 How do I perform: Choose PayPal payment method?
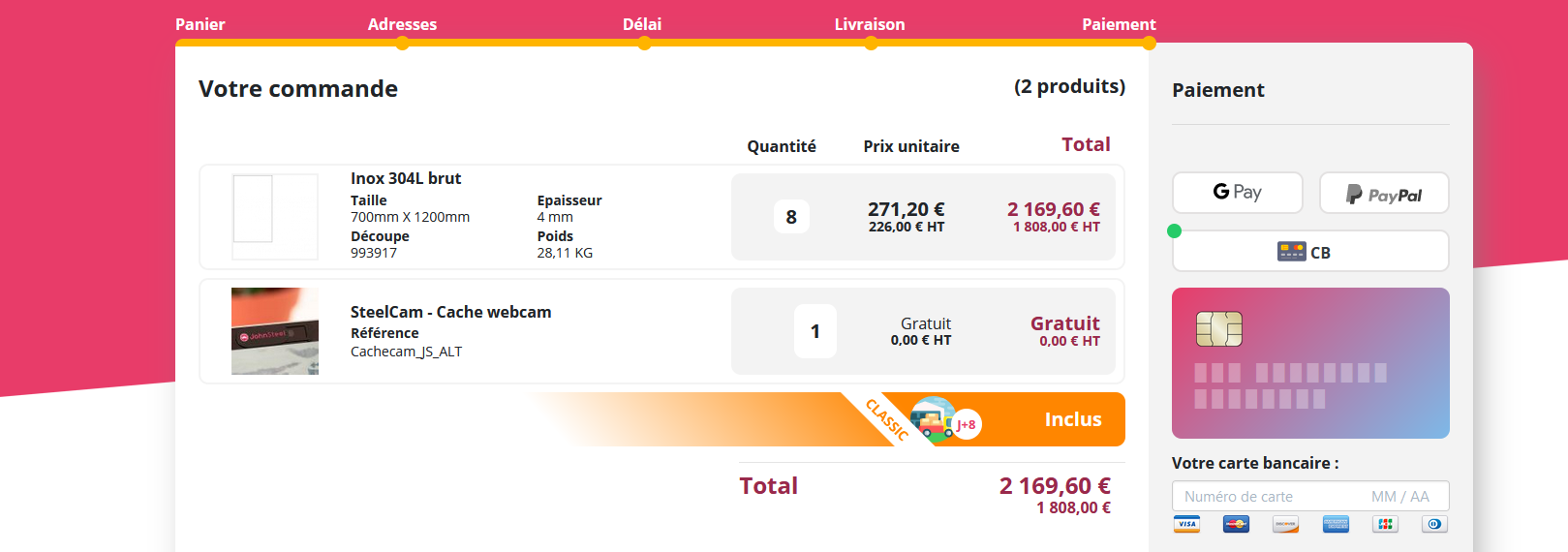click(x=1384, y=193)
